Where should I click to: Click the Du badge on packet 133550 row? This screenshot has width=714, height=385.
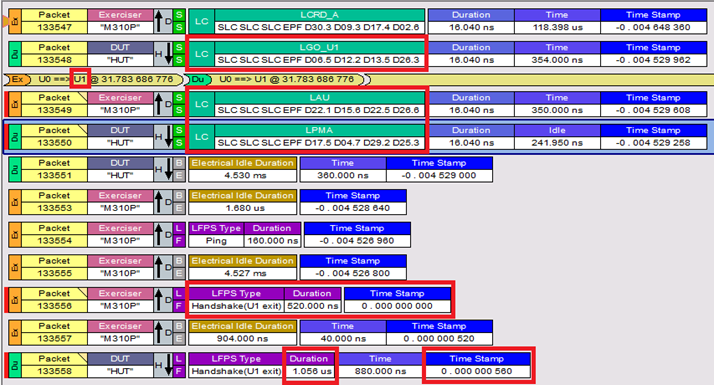pos(15,137)
